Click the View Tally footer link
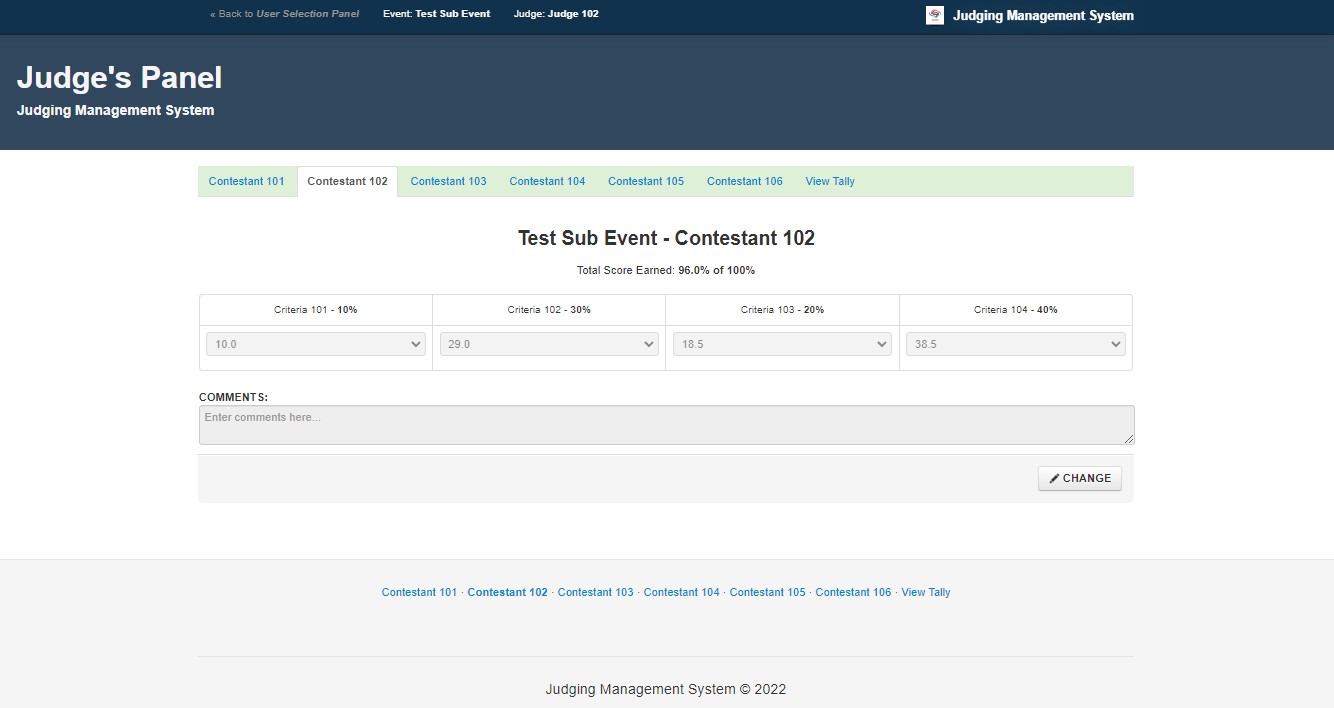Image resolution: width=1334 pixels, height=708 pixels. tap(926, 593)
